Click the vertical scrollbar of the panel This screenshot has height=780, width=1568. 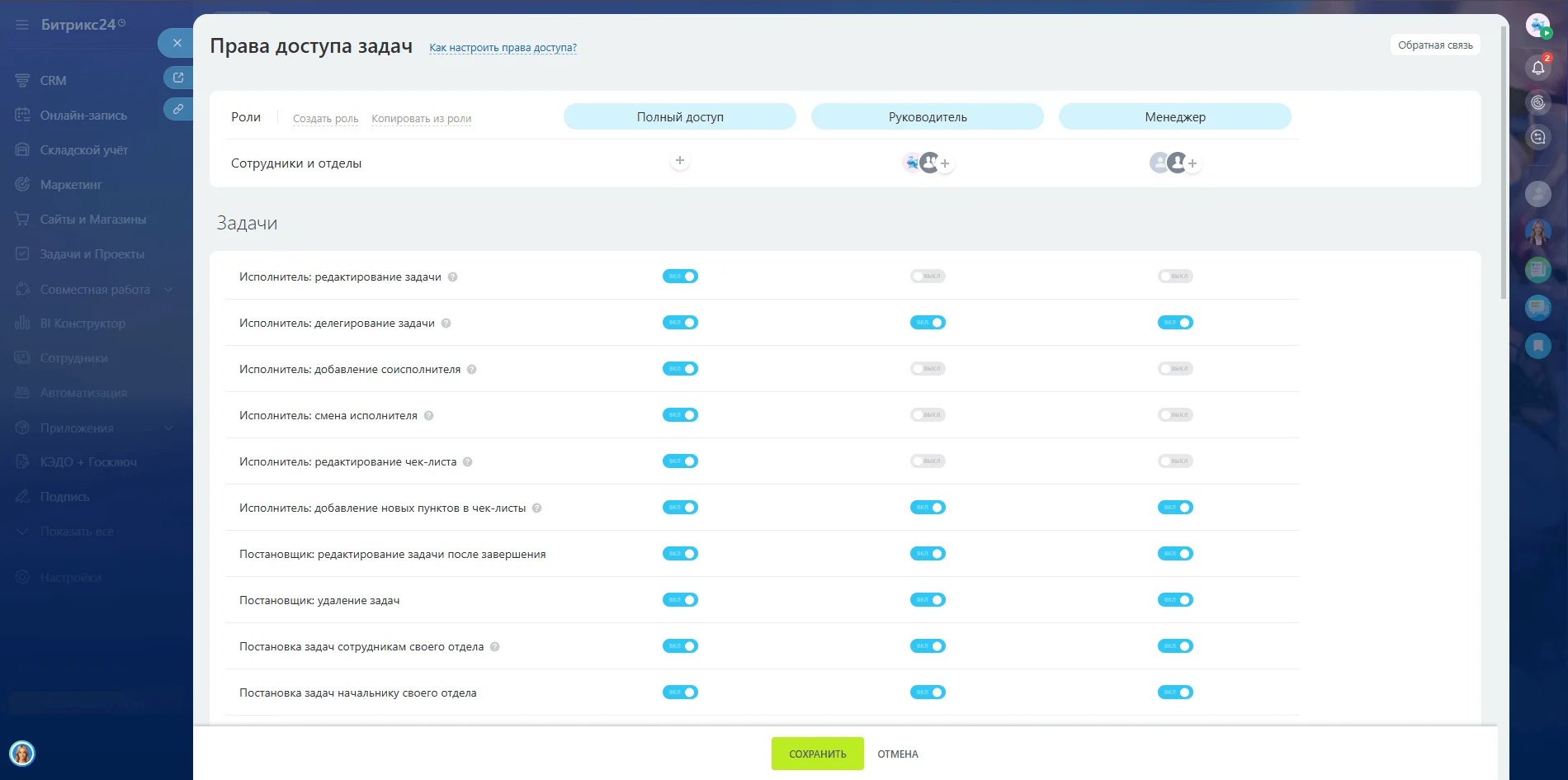click(x=1503, y=165)
